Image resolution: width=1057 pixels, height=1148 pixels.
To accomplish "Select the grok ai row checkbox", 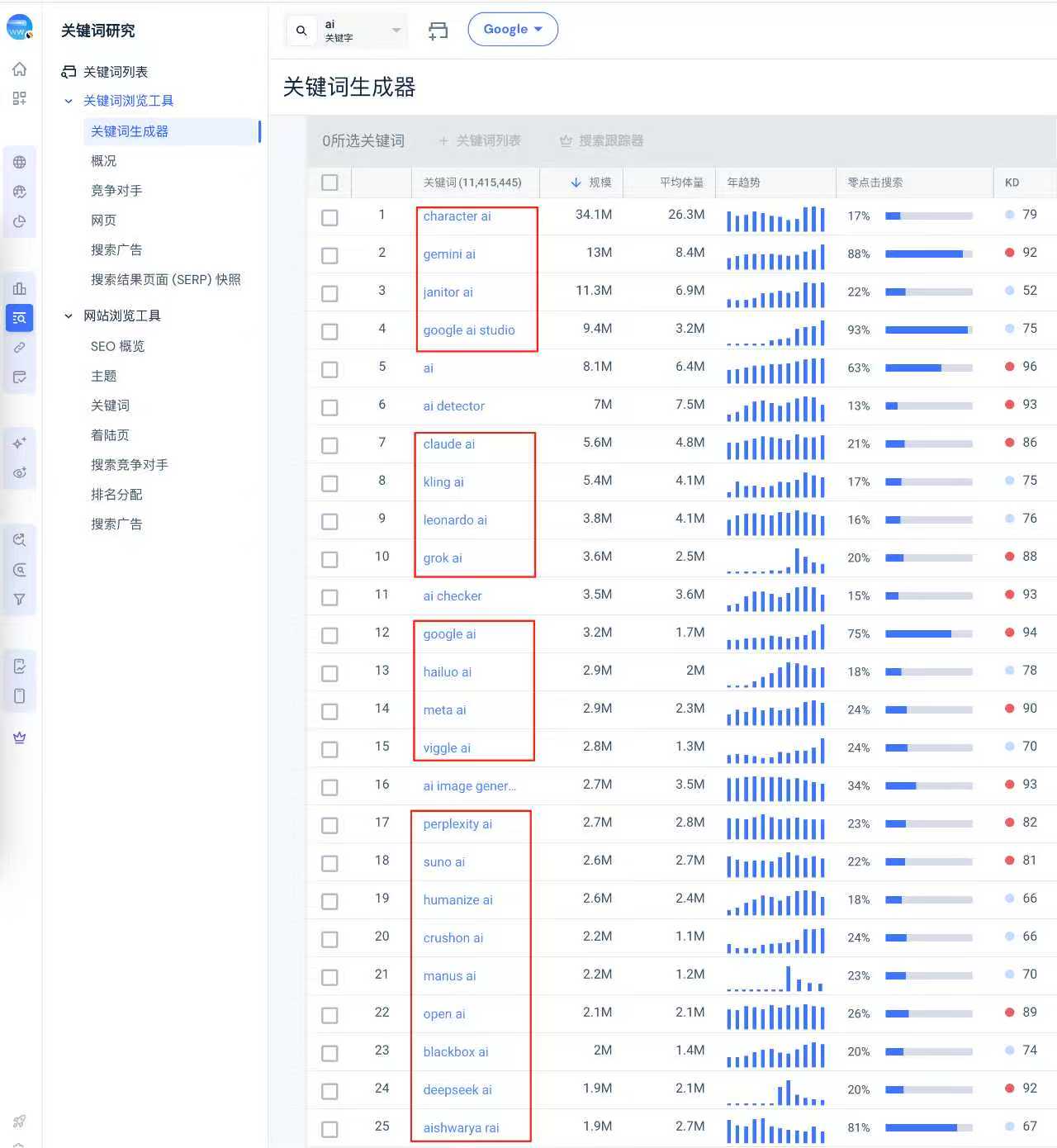I will click(329, 559).
